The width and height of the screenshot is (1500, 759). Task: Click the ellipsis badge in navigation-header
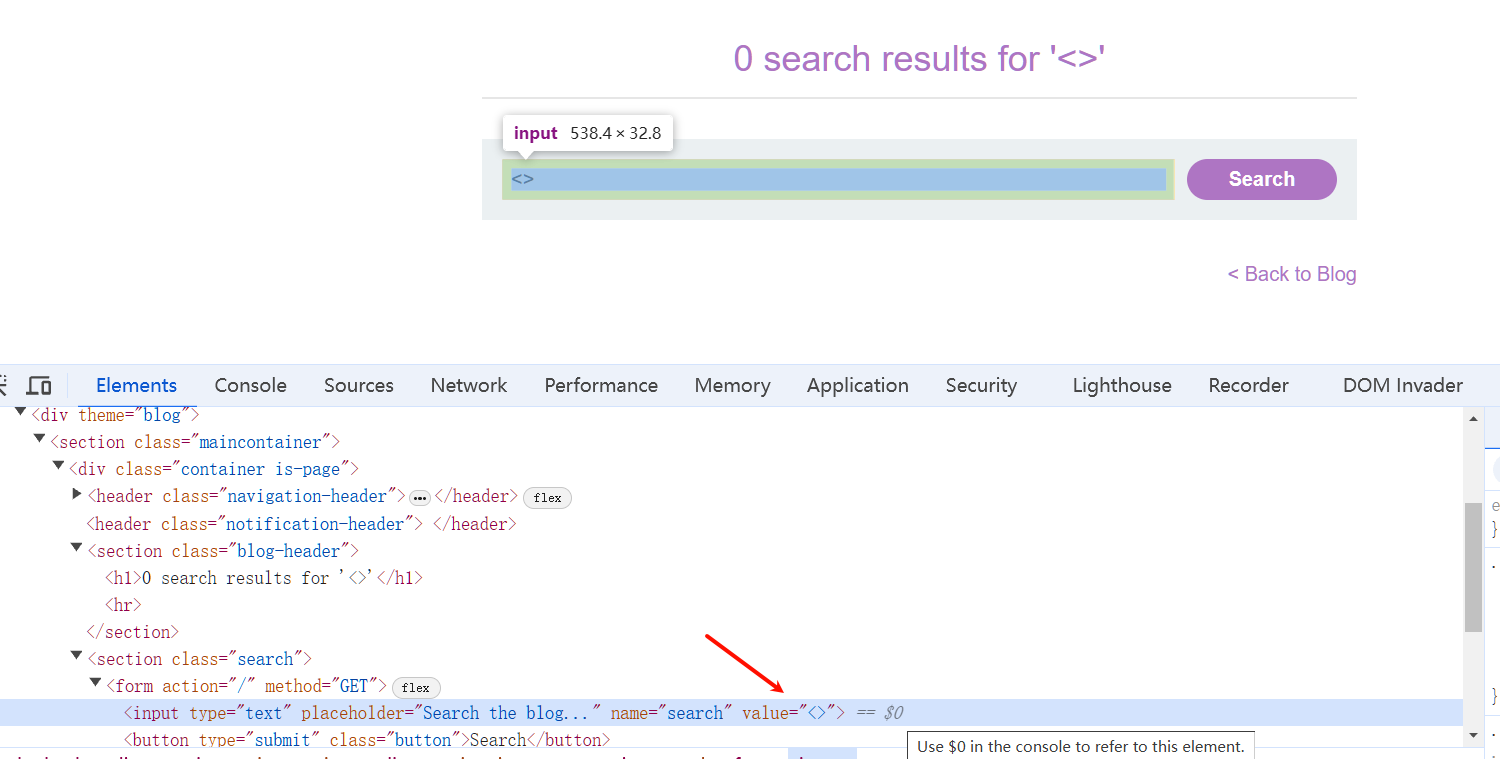tap(420, 498)
